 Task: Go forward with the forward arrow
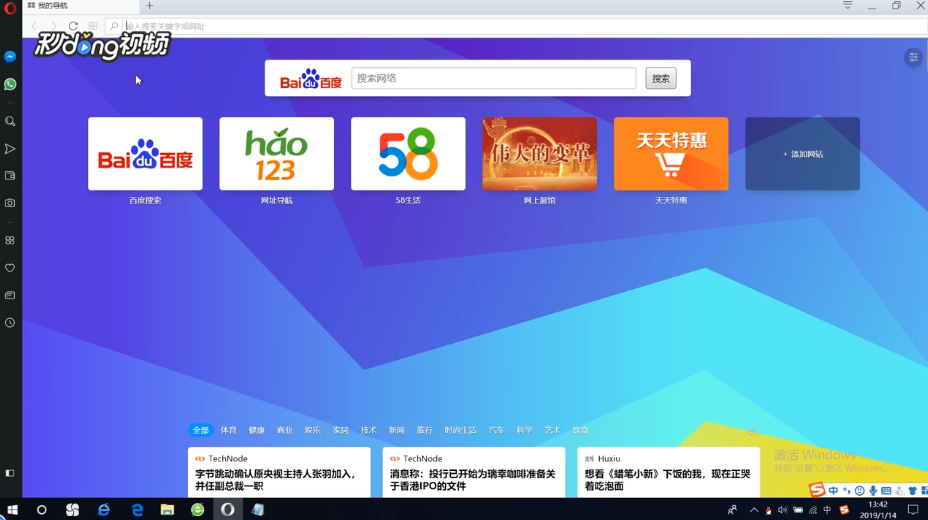click(x=53, y=26)
